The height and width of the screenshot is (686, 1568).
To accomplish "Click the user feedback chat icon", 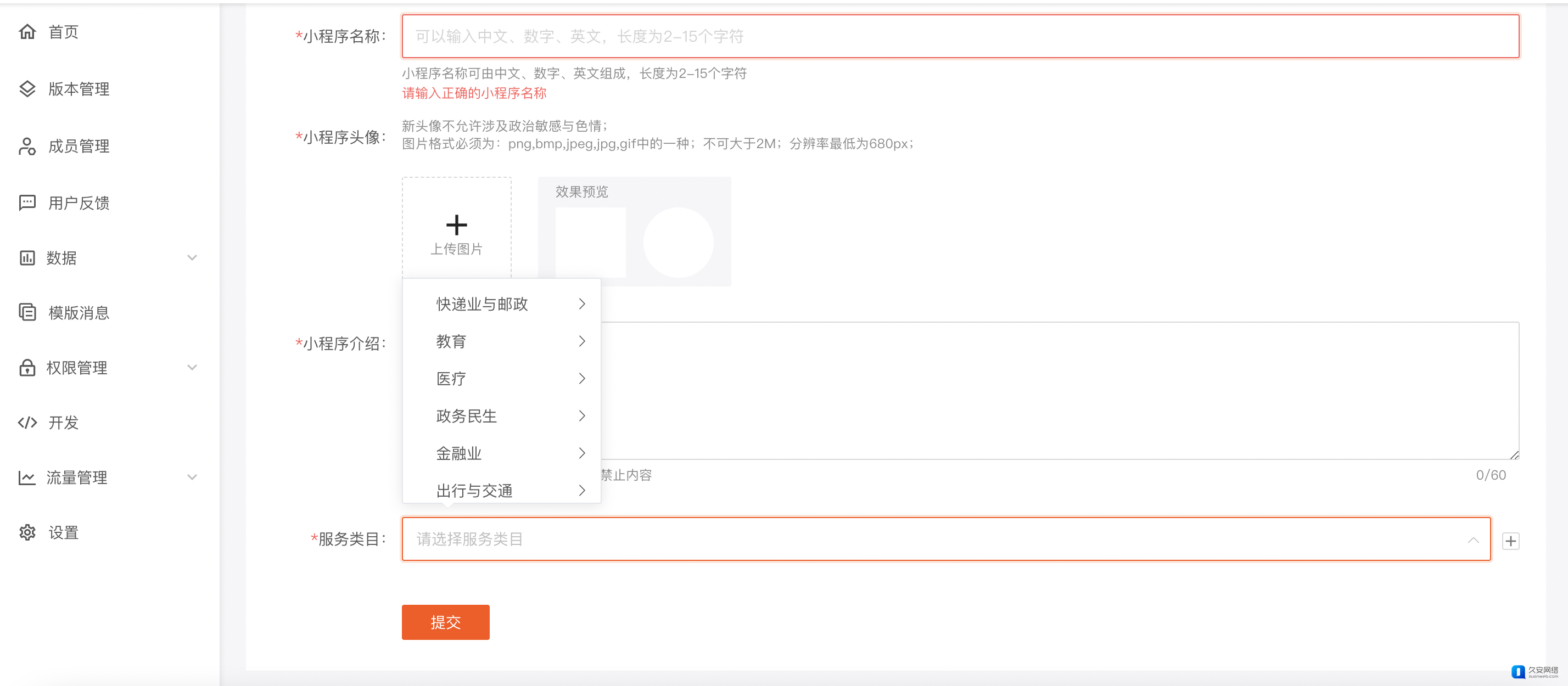I will (27, 203).
